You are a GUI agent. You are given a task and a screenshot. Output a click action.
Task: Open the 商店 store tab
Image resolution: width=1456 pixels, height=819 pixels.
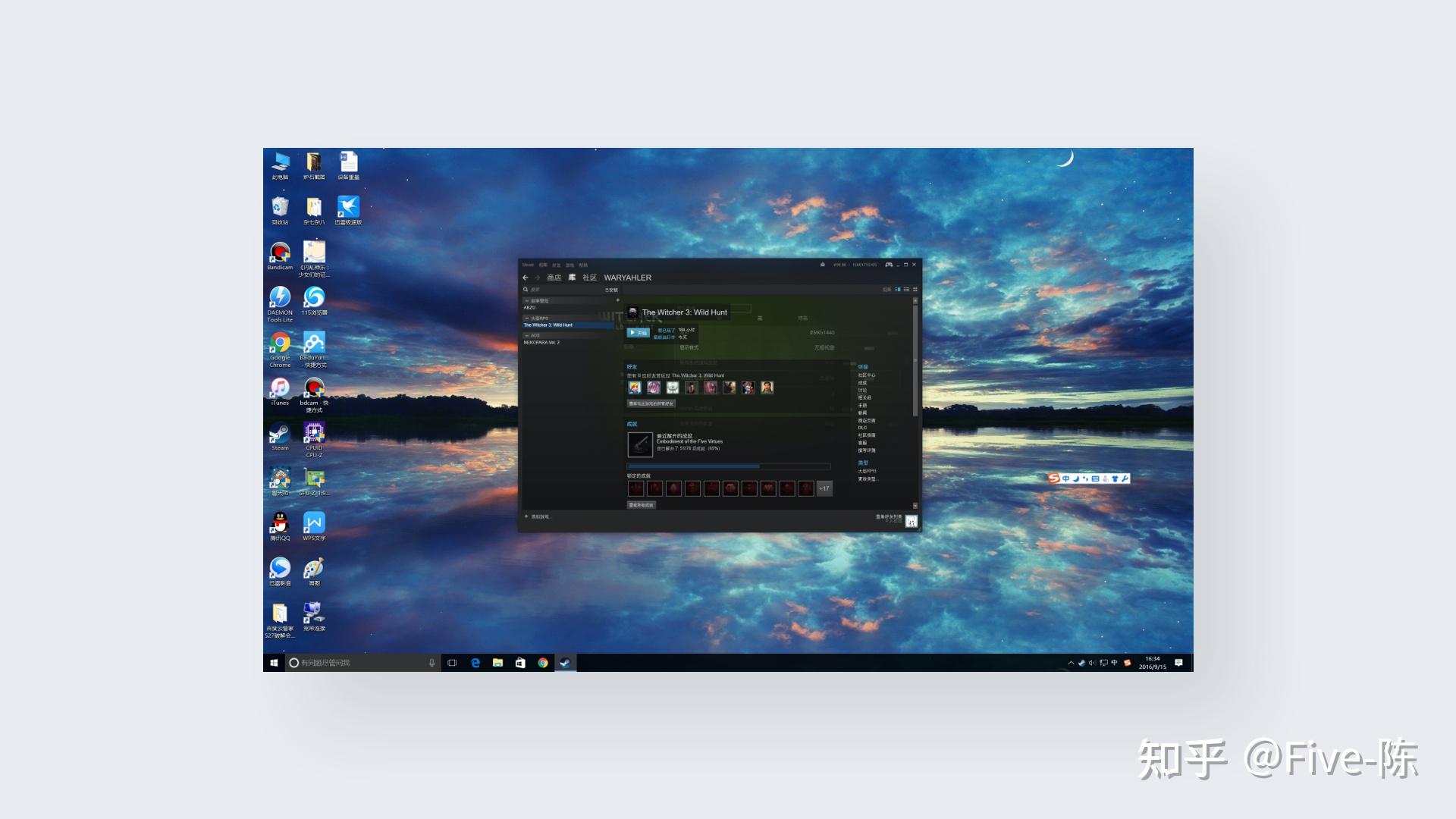coord(554,278)
